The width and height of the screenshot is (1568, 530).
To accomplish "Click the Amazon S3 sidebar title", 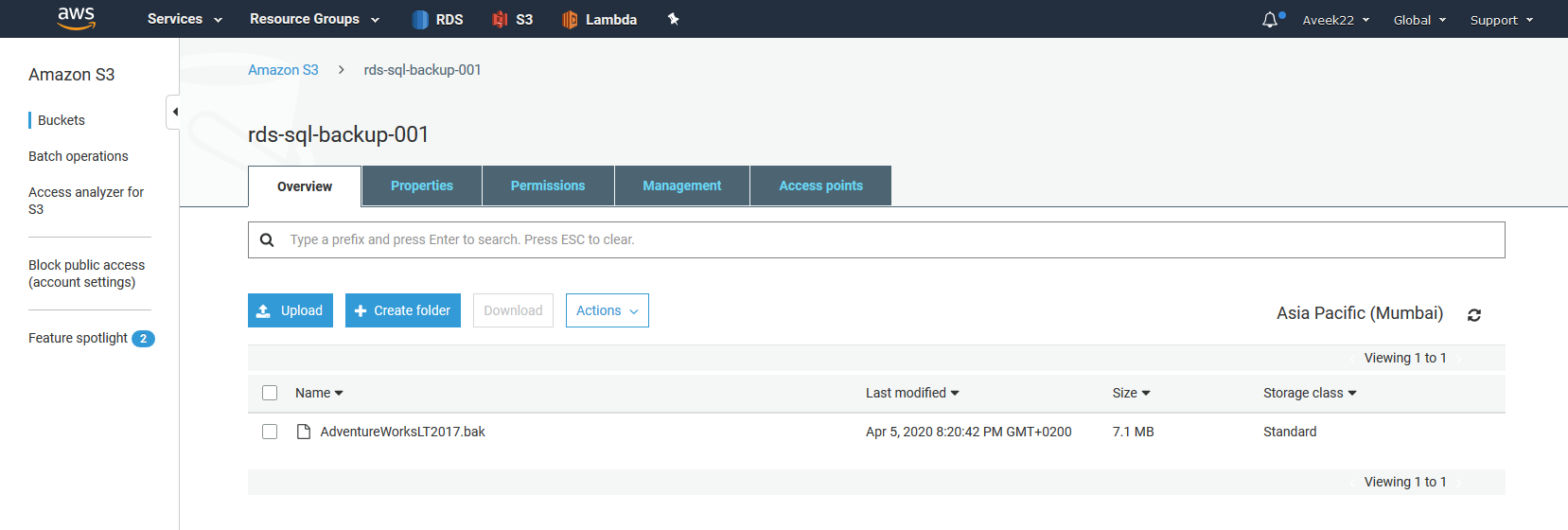I will 72,75.
